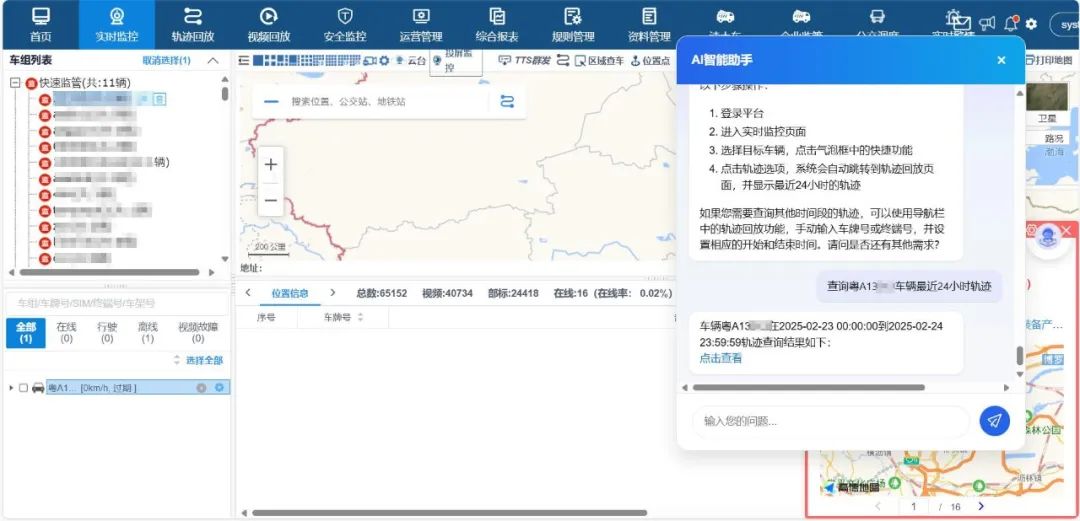Click the 点击查看 link in chat
The image size is (1080, 521).
point(720,358)
